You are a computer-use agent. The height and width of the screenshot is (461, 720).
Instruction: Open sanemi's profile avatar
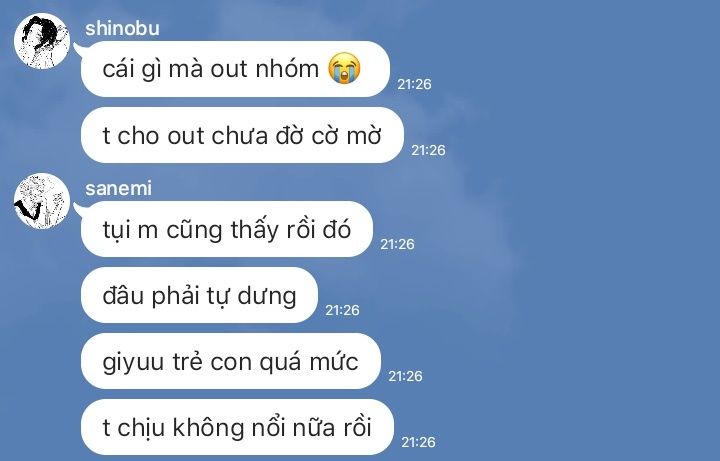click(42, 201)
